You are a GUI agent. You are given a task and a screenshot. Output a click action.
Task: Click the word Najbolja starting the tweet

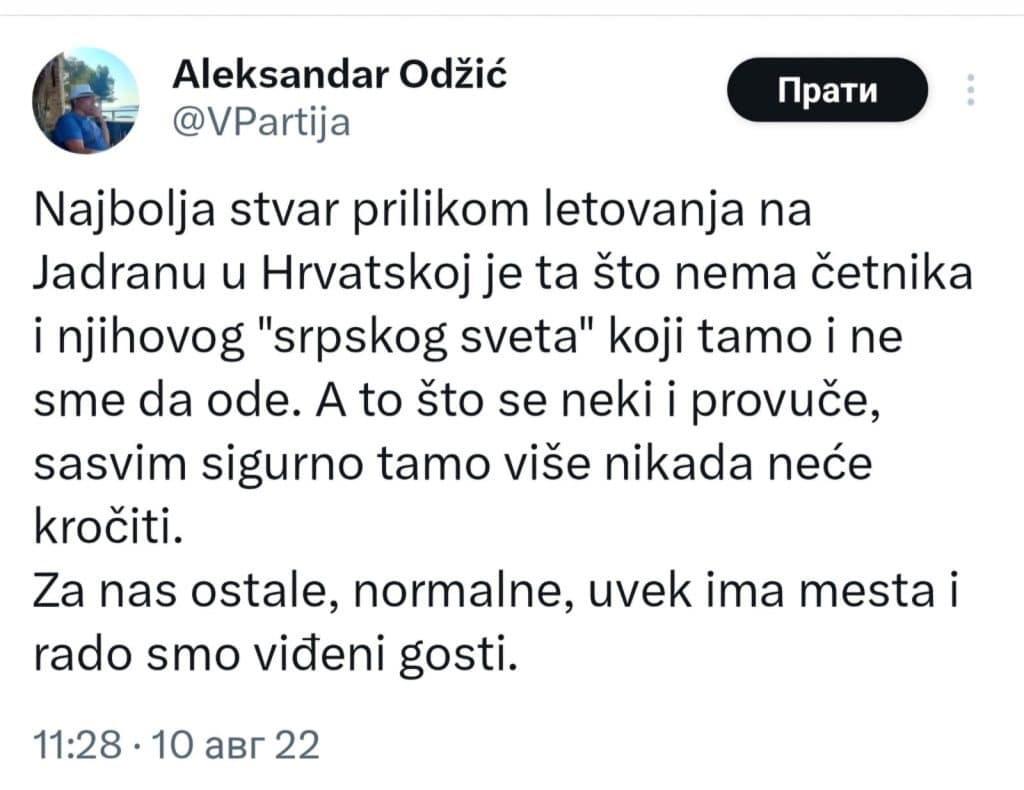coord(124,211)
